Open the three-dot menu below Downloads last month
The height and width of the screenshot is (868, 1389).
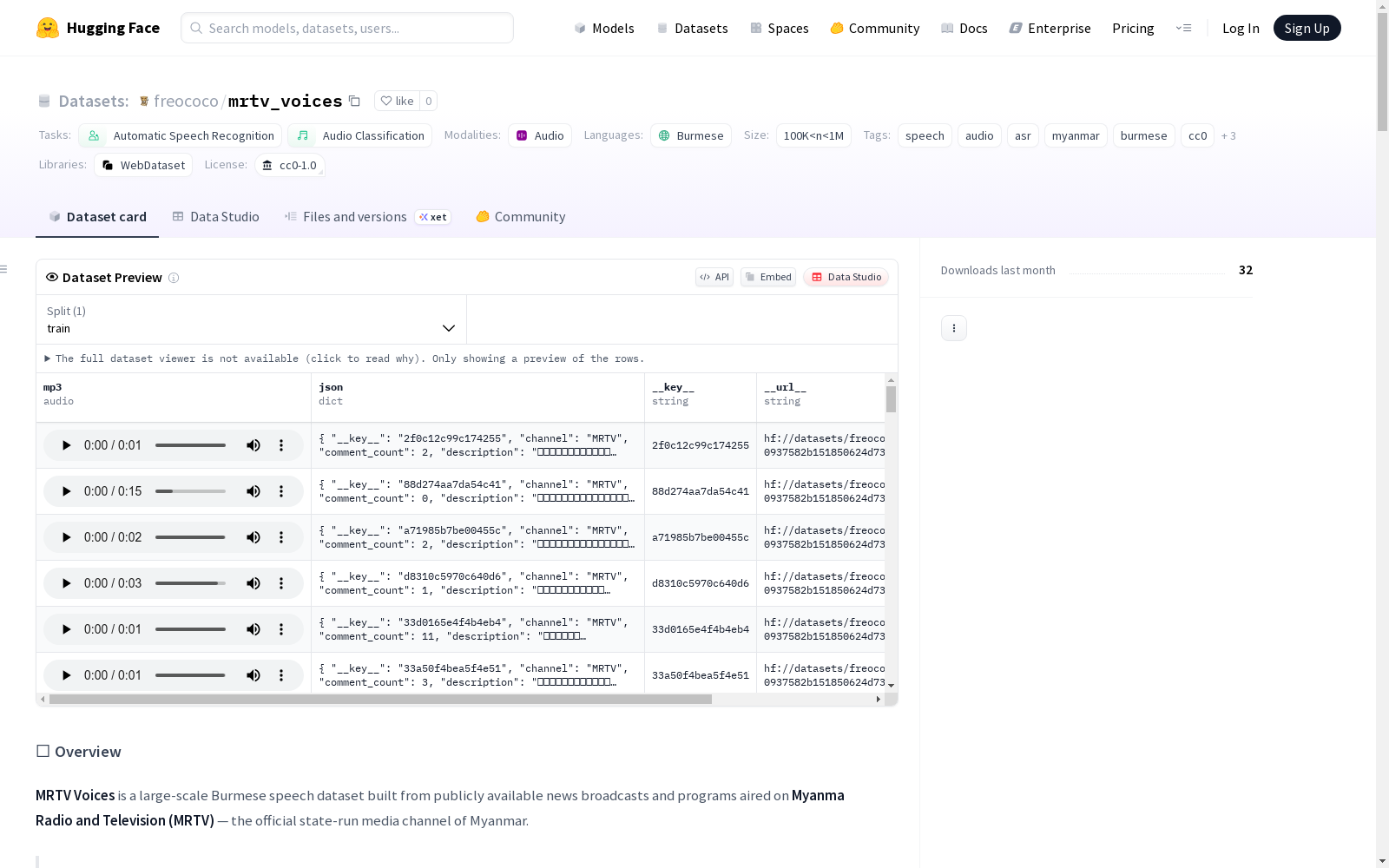[954, 328]
